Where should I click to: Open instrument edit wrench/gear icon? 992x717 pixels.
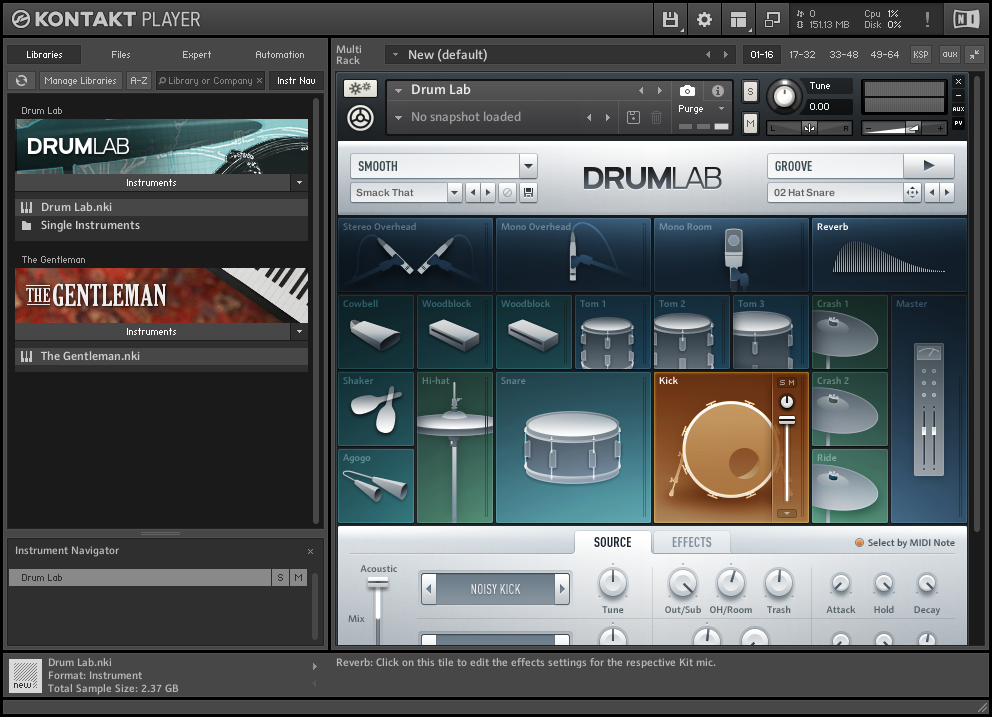coord(360,89)
